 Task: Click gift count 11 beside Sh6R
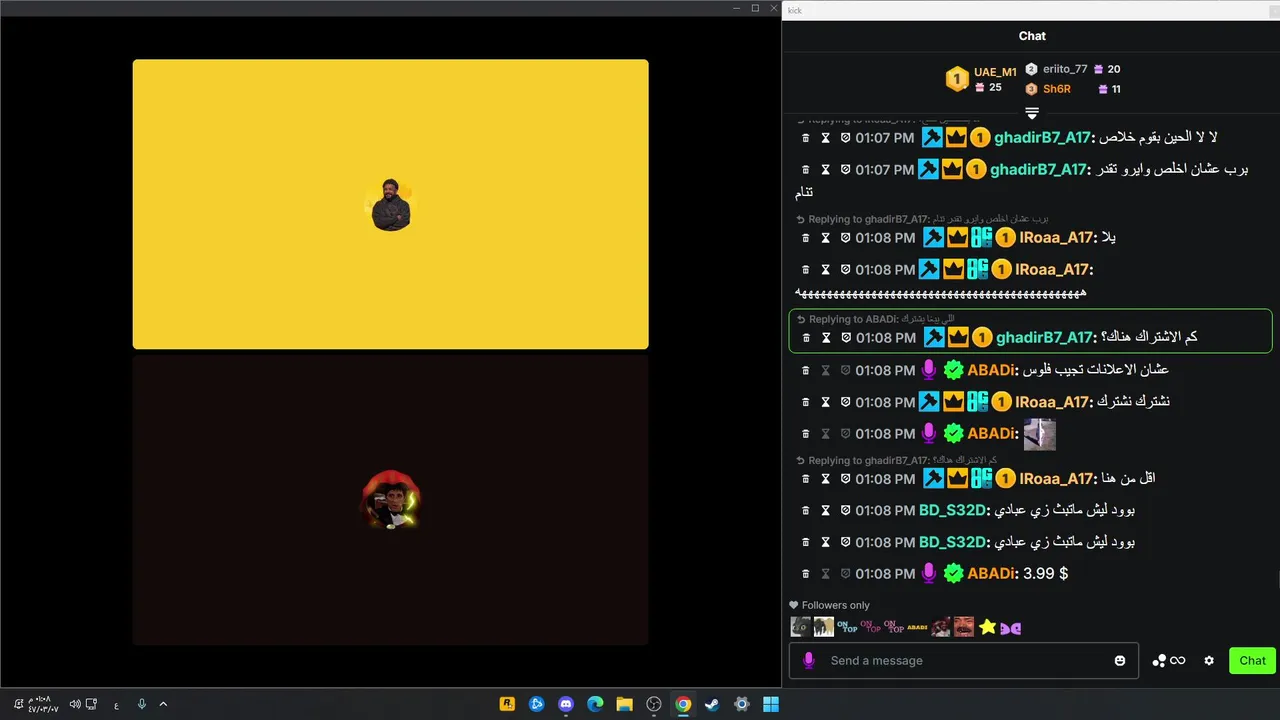pos(1116,89)
